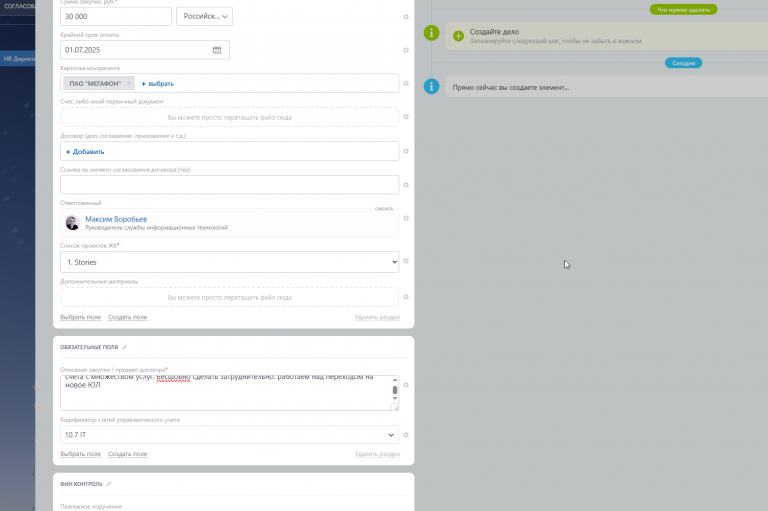
Task: Click the Что нужно сделать green badge
Action: tap(683, 10)
